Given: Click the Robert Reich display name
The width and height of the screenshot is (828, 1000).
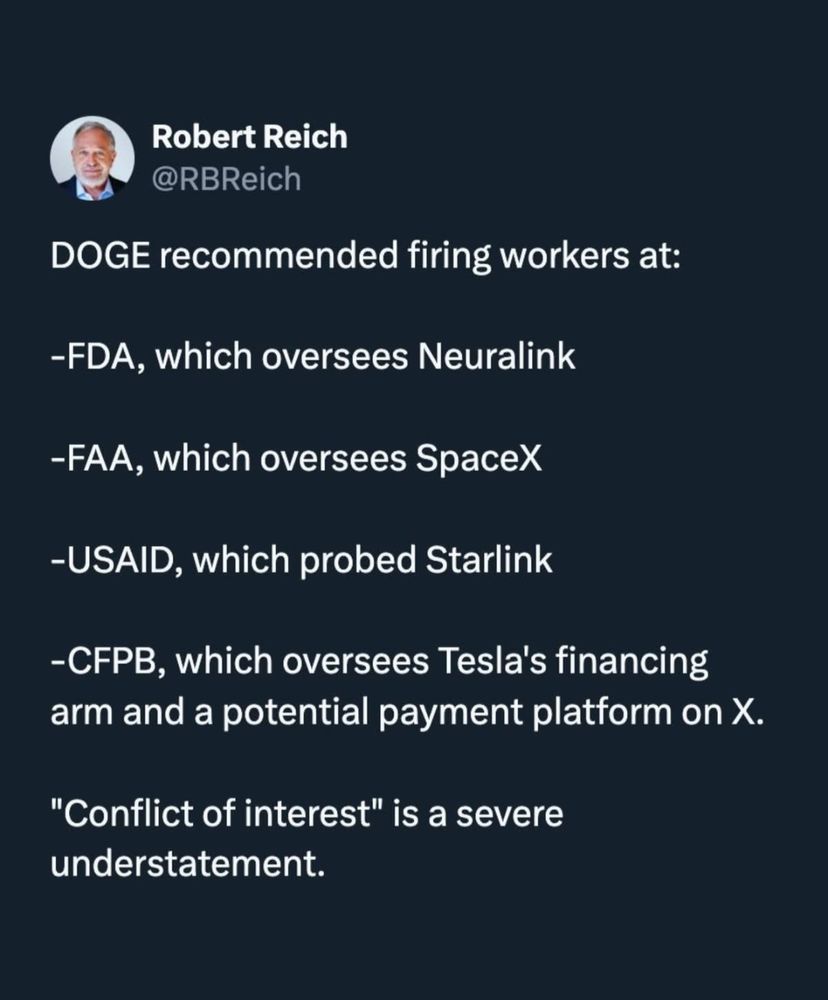Looking at the screenshot, I should tap(249, 137).
